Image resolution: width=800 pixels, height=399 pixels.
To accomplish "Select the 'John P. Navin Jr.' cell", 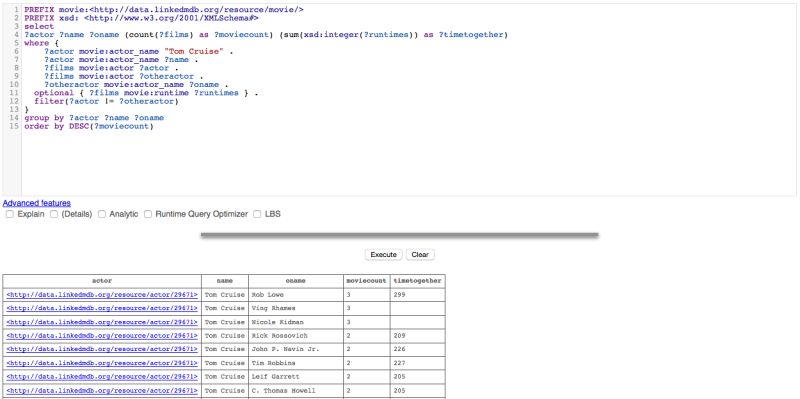I will click(x=296, y=350).
